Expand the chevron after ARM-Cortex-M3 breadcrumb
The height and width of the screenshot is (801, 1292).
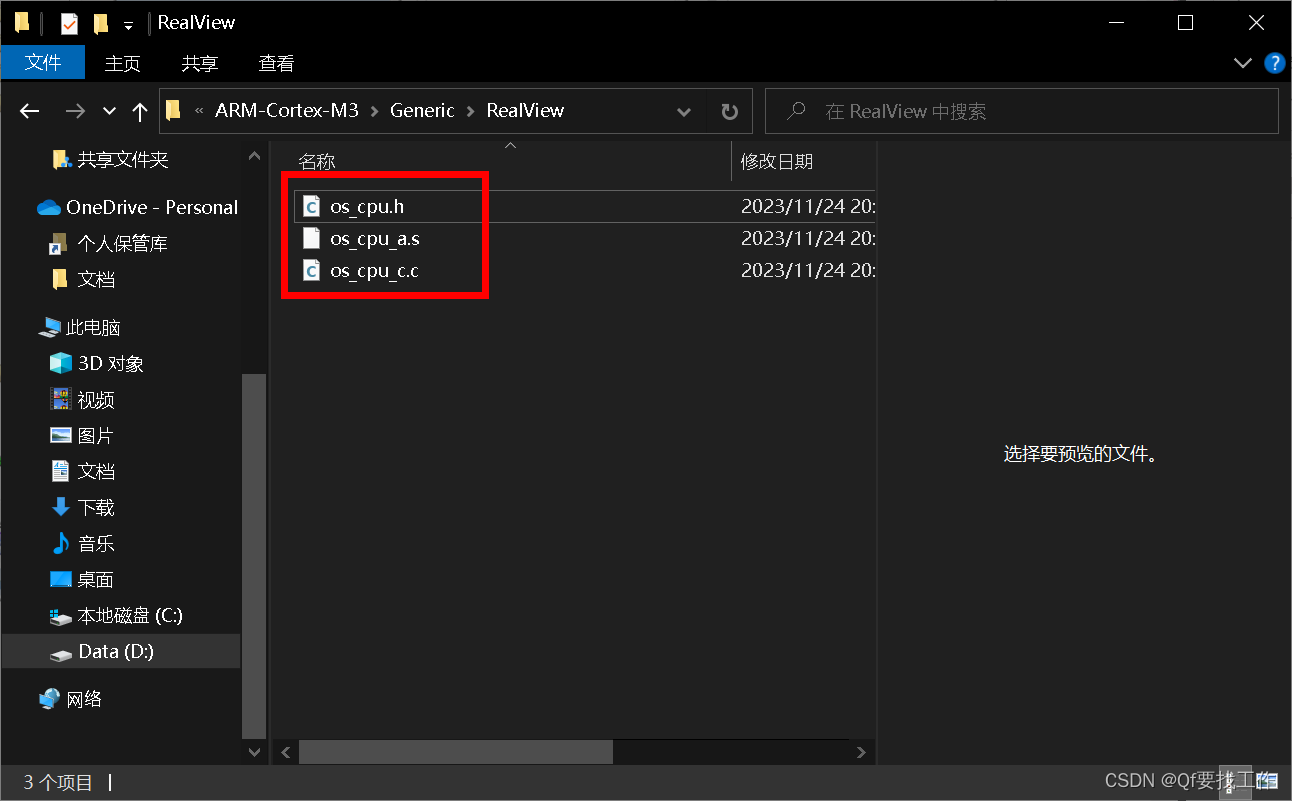(x=374, y=111)
